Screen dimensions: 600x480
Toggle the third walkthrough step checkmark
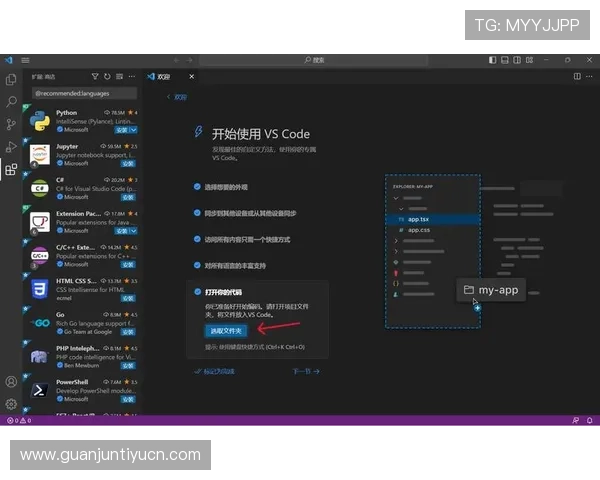coord(197,239)
